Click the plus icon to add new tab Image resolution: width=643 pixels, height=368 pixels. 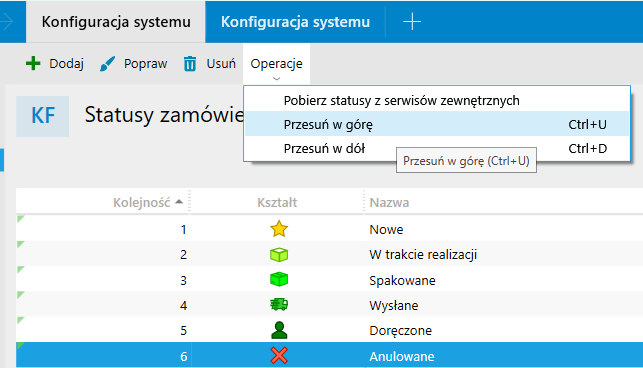[412, 21]
